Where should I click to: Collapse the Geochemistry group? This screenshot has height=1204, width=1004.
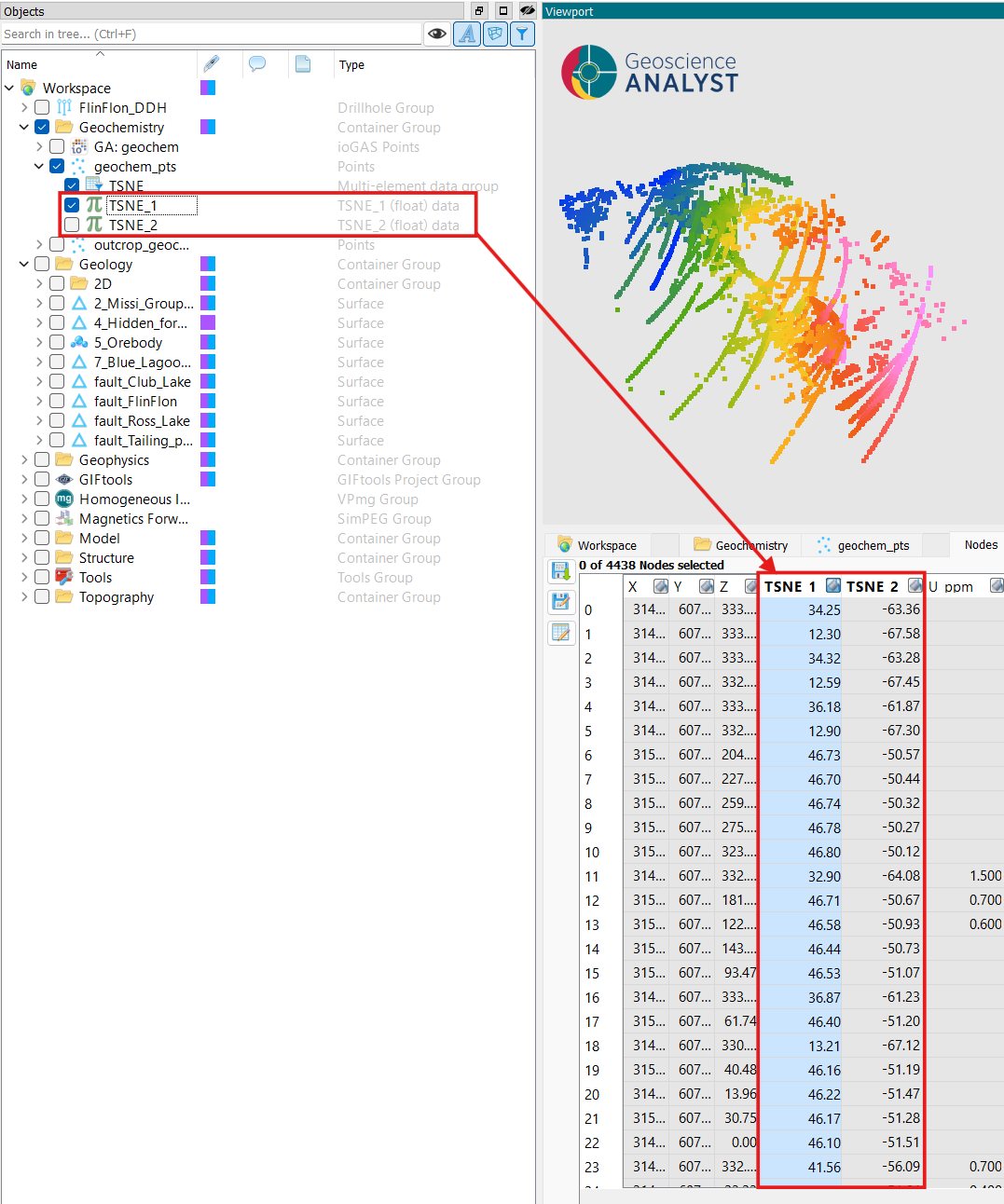tap(24, 127)
